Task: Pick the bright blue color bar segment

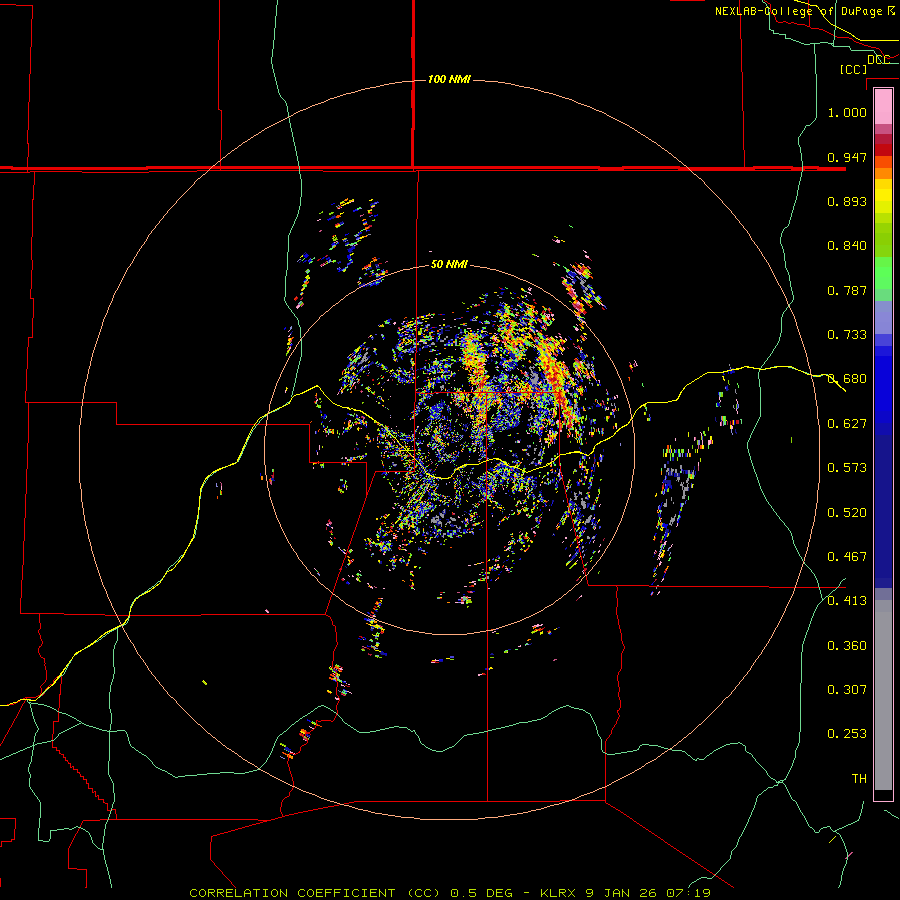Action: coord(883,390)
